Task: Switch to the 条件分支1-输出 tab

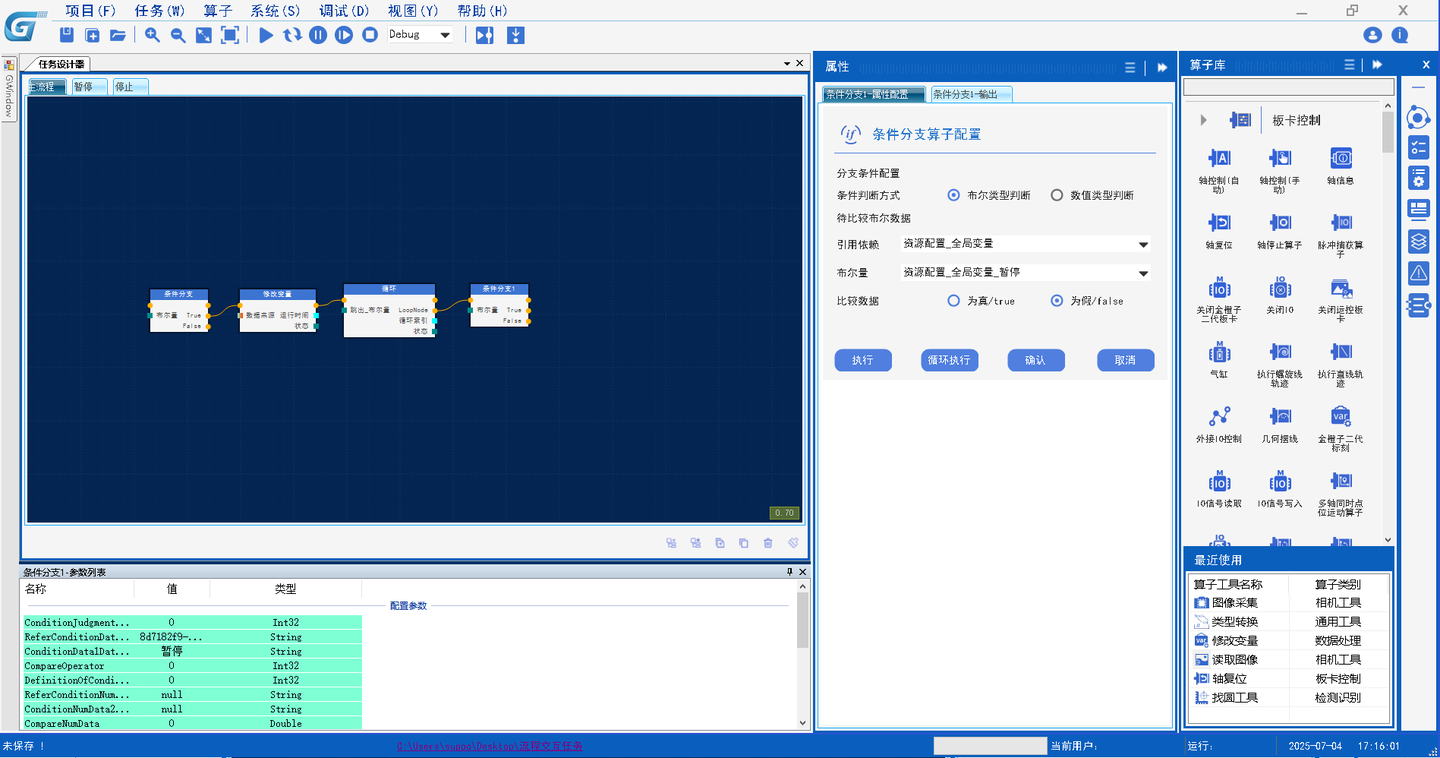Action: [x=971, y=94]
